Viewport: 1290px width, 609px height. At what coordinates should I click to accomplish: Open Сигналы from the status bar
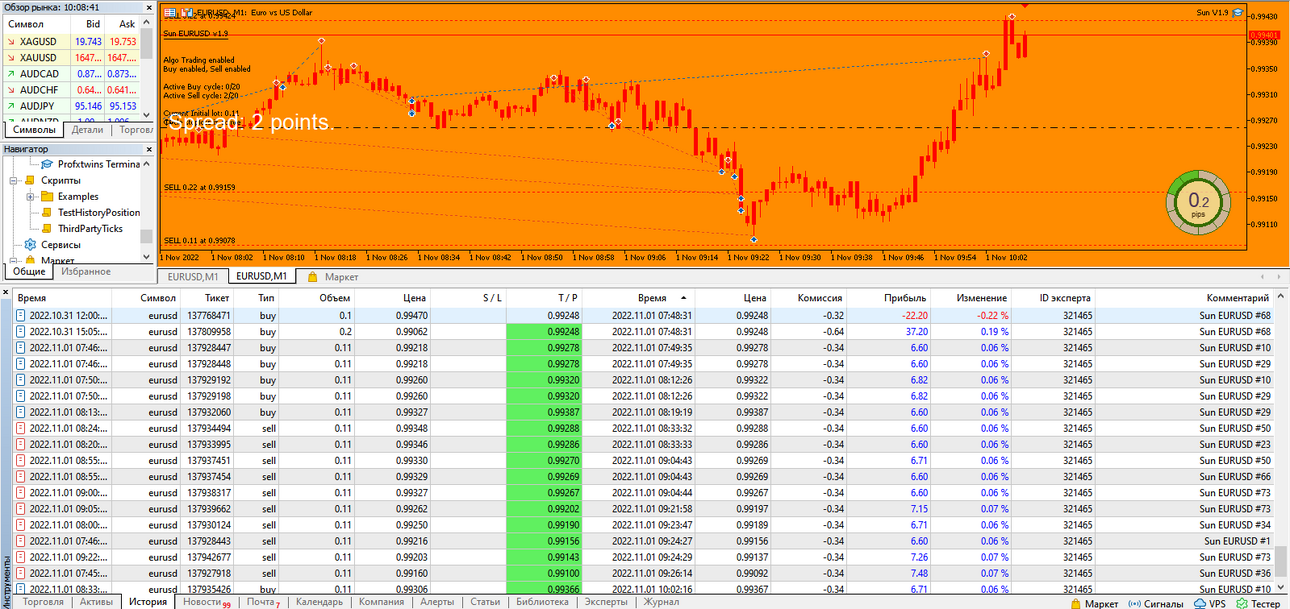click(x=1156, y=603)
